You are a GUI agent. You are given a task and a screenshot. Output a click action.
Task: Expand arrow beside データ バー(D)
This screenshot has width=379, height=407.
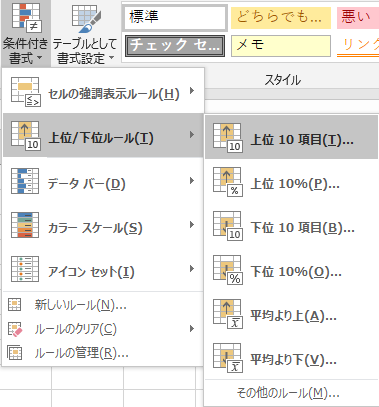pos(192,181)
